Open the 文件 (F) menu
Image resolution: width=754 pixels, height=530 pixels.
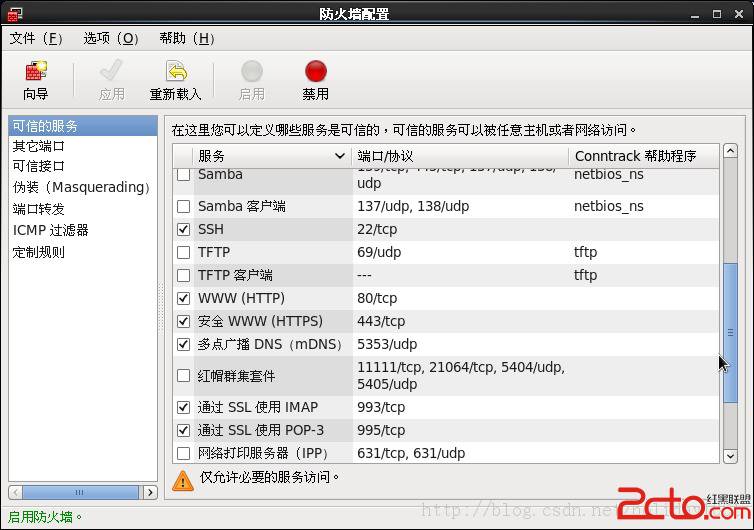tap(36, 38)
